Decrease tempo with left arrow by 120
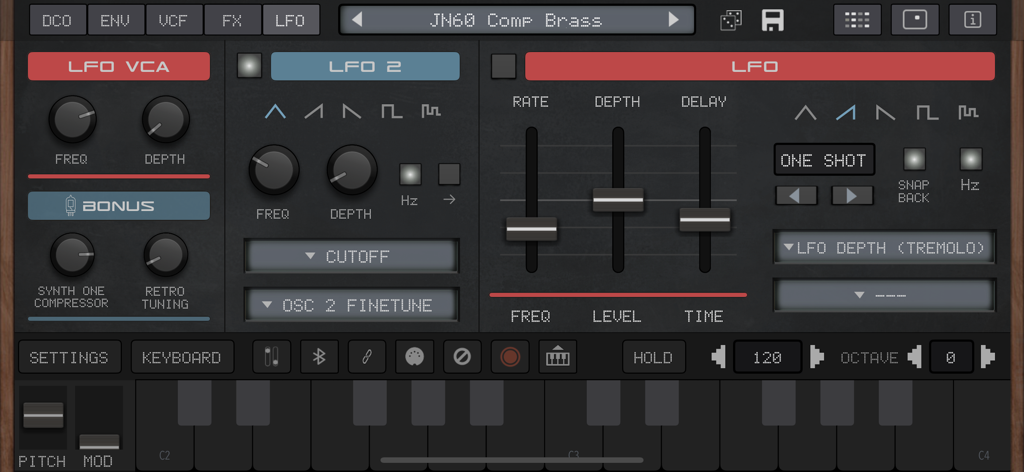The image size is (1024, 472). 718,357
